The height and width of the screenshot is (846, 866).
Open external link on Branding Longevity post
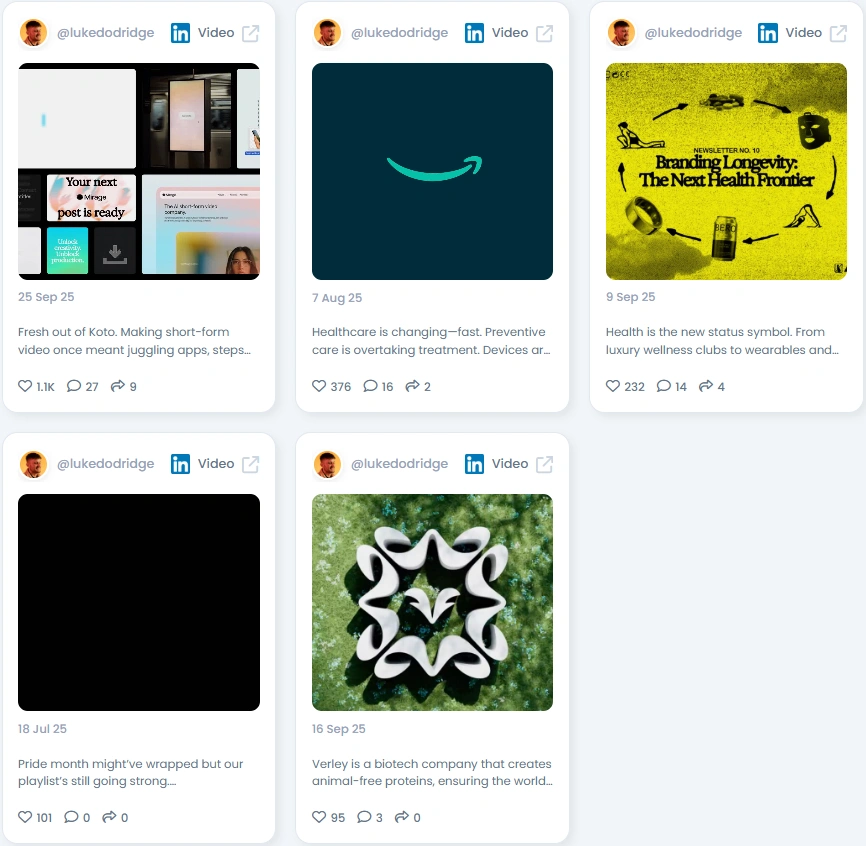point(838,33)
